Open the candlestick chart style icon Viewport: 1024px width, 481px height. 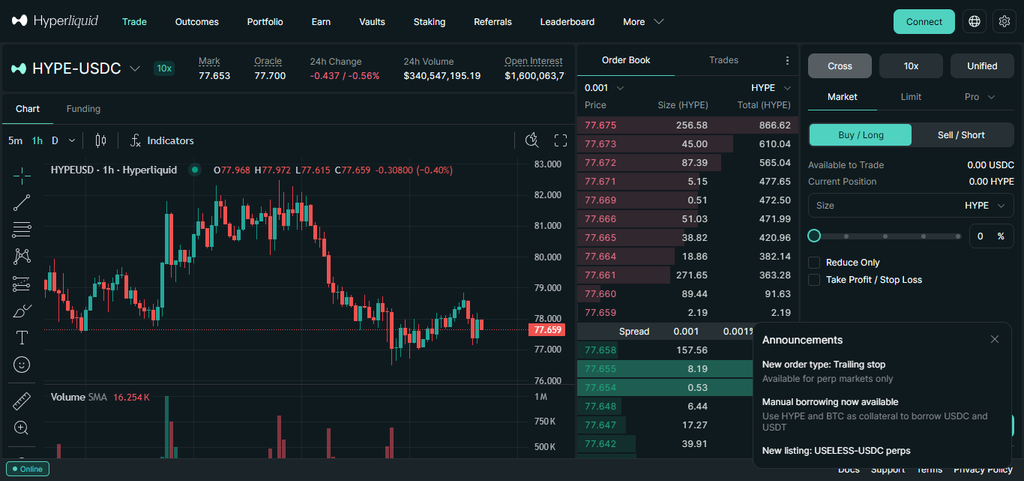pyautogui.click(x=101, y=140)
